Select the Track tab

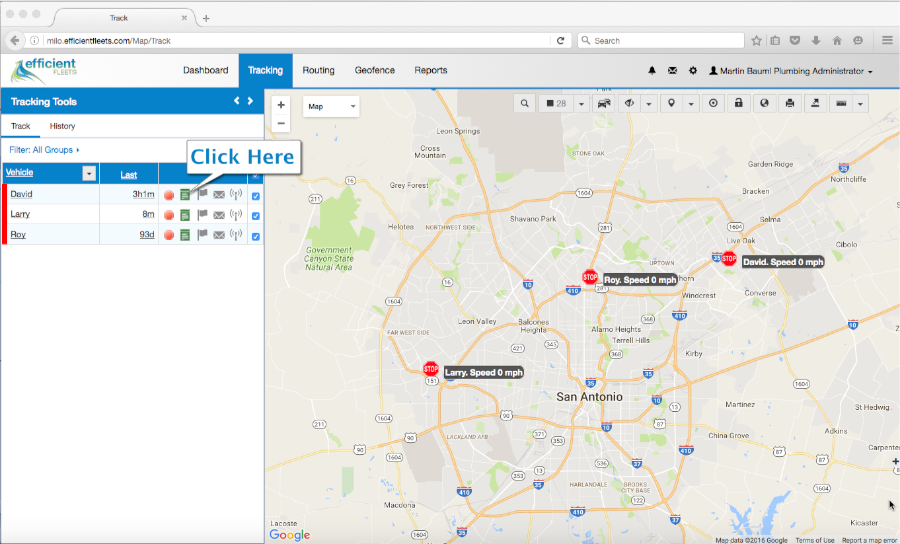20,126
